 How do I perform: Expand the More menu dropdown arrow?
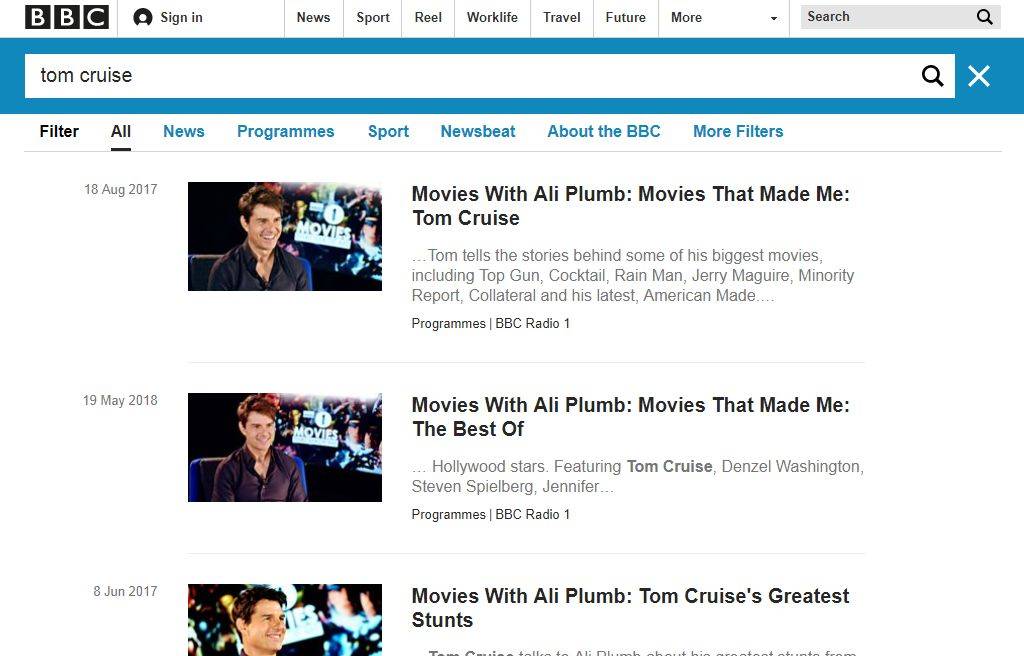pyautogui.click(x=774, y=18)
